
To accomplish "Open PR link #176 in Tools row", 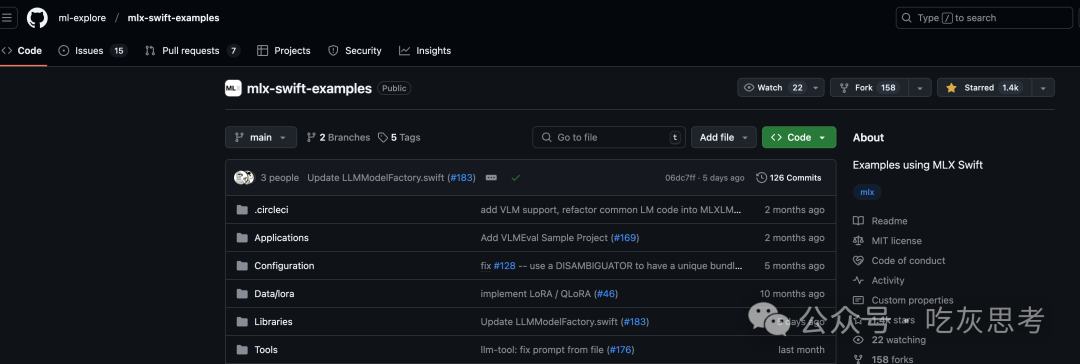I will 621,350.
